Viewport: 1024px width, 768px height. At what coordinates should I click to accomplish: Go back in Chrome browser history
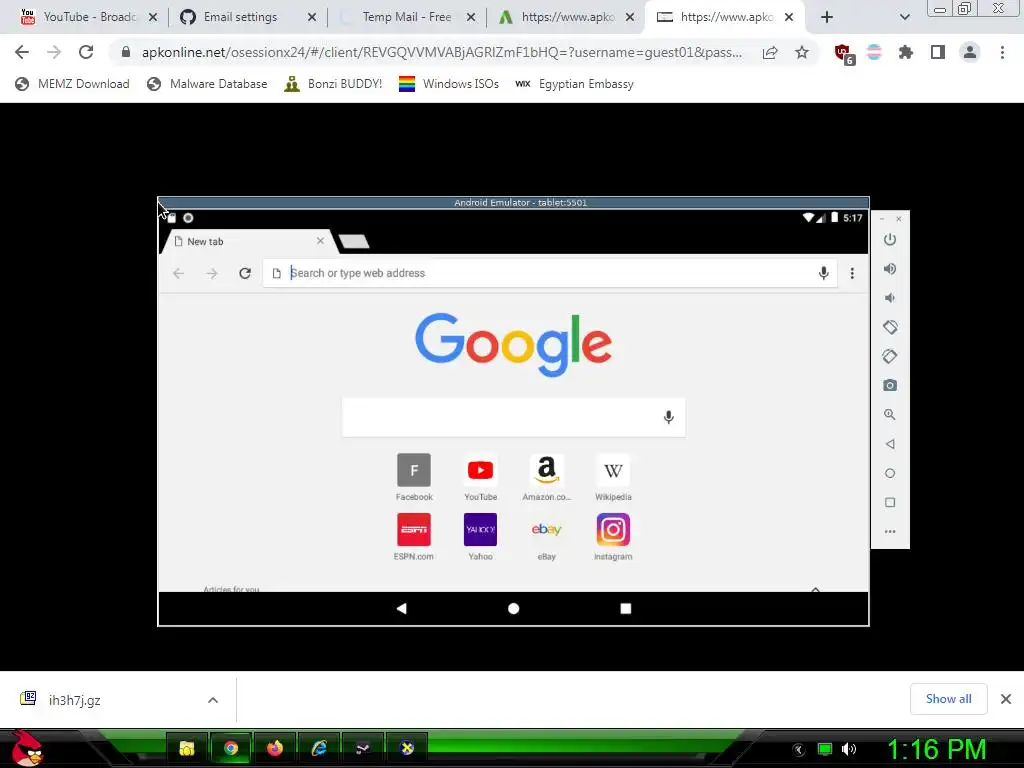22,52
